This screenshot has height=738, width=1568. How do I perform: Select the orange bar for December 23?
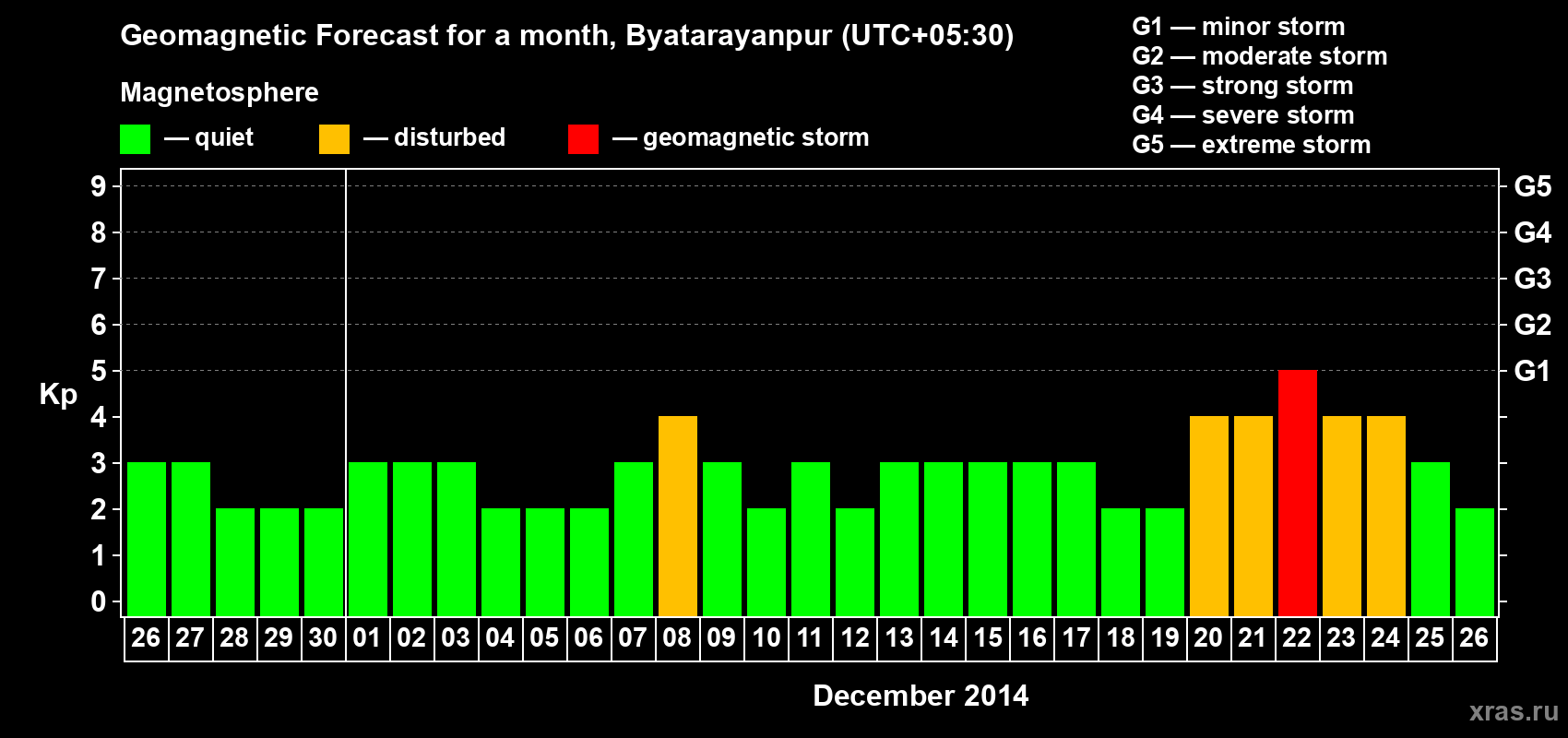(1342, 516)
